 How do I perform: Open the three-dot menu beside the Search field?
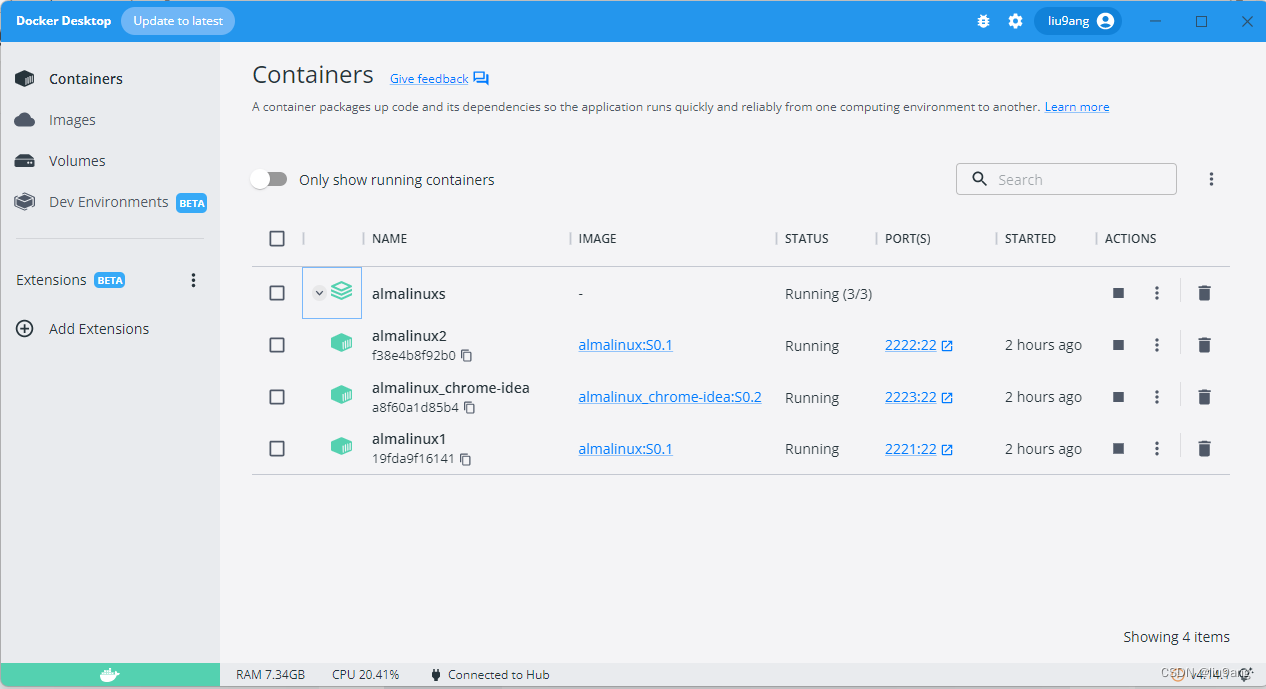[1211, 179]
